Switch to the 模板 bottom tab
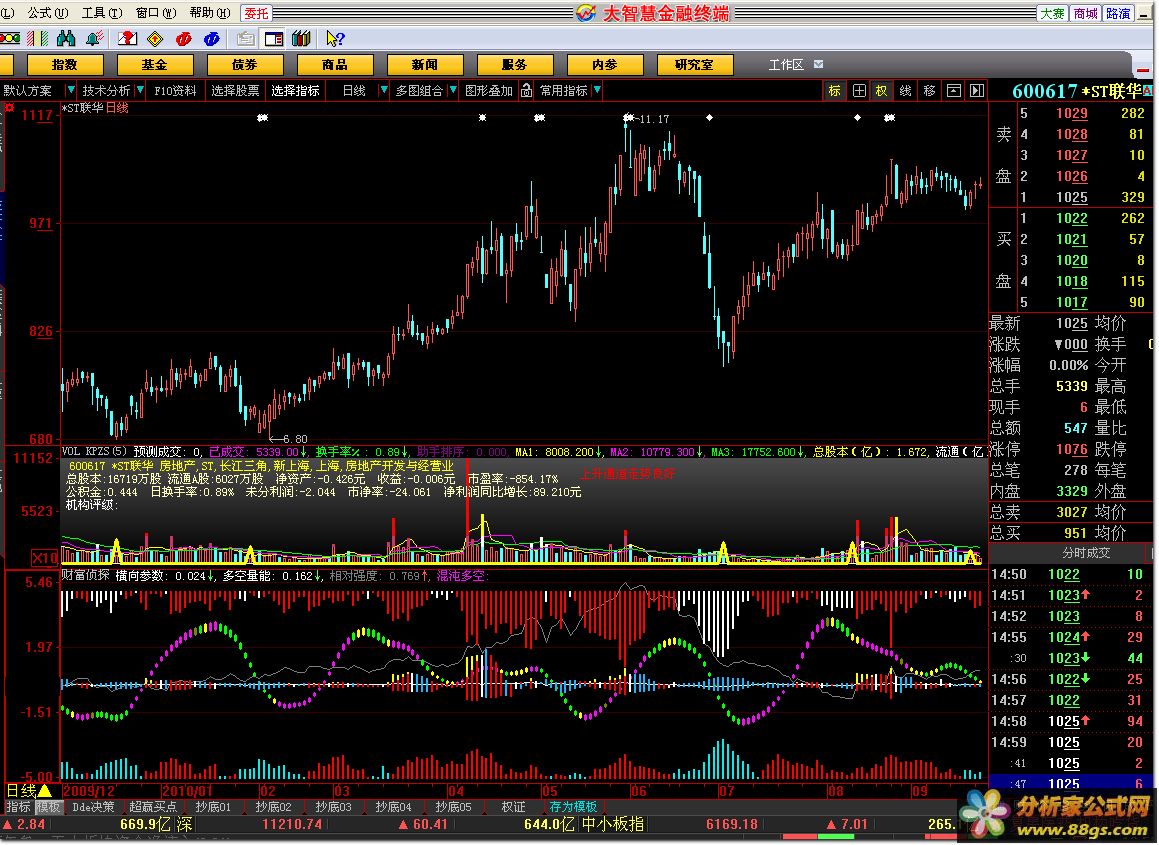This screenshot has height=845, width=1159. 48,807
